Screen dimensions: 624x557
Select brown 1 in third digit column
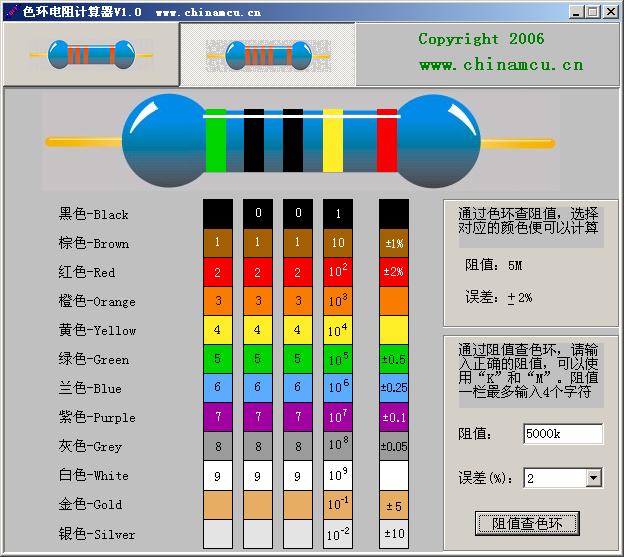click(x=298, y=242)
